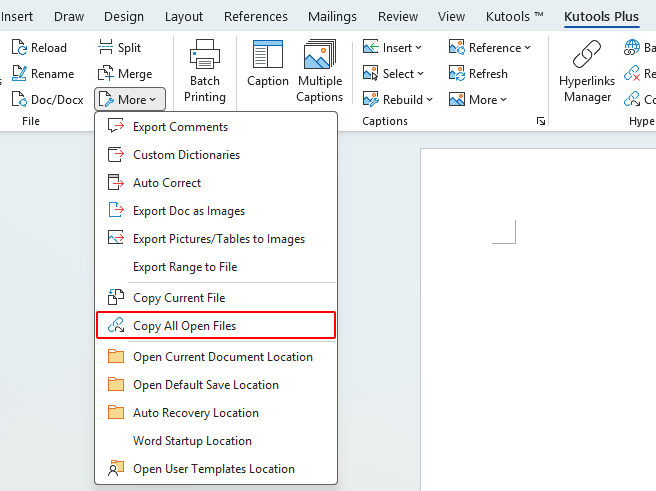This screenshot has height=491, width=656.
Task: Click Export Doc as Images icon
Action: coord(115,210)
